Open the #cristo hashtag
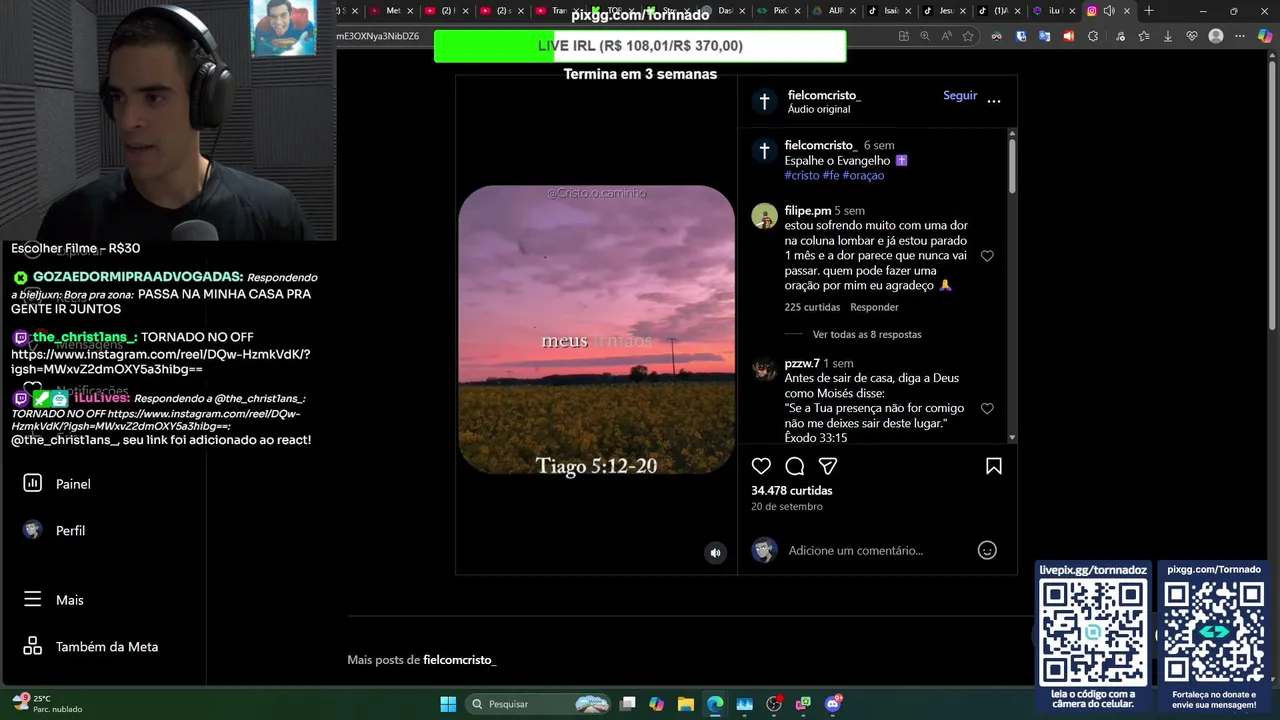This screenshot has width=1280, height=720. pyautogui.click(x=802, y=175)
